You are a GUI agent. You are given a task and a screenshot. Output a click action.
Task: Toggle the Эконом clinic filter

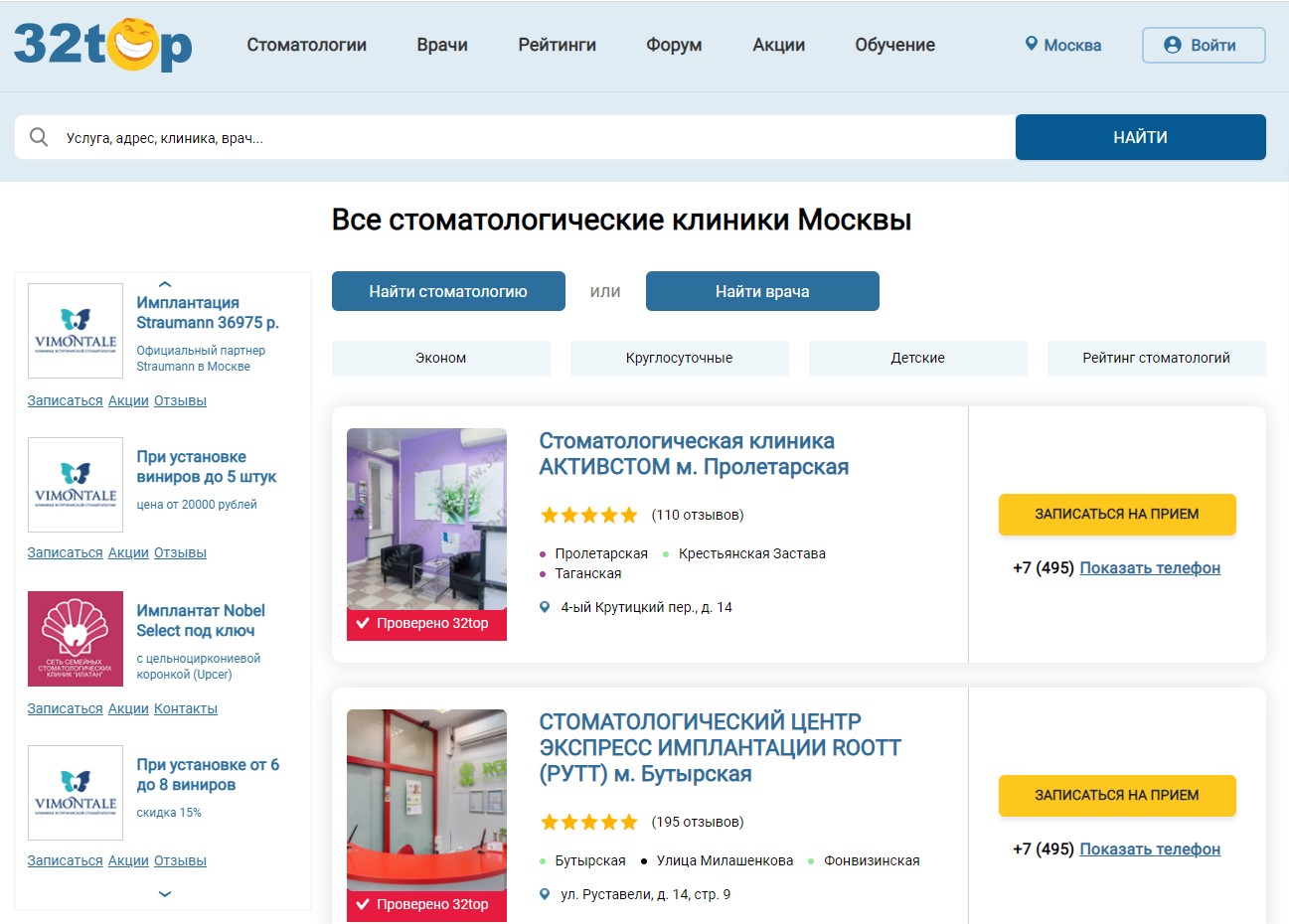[440, 359]
